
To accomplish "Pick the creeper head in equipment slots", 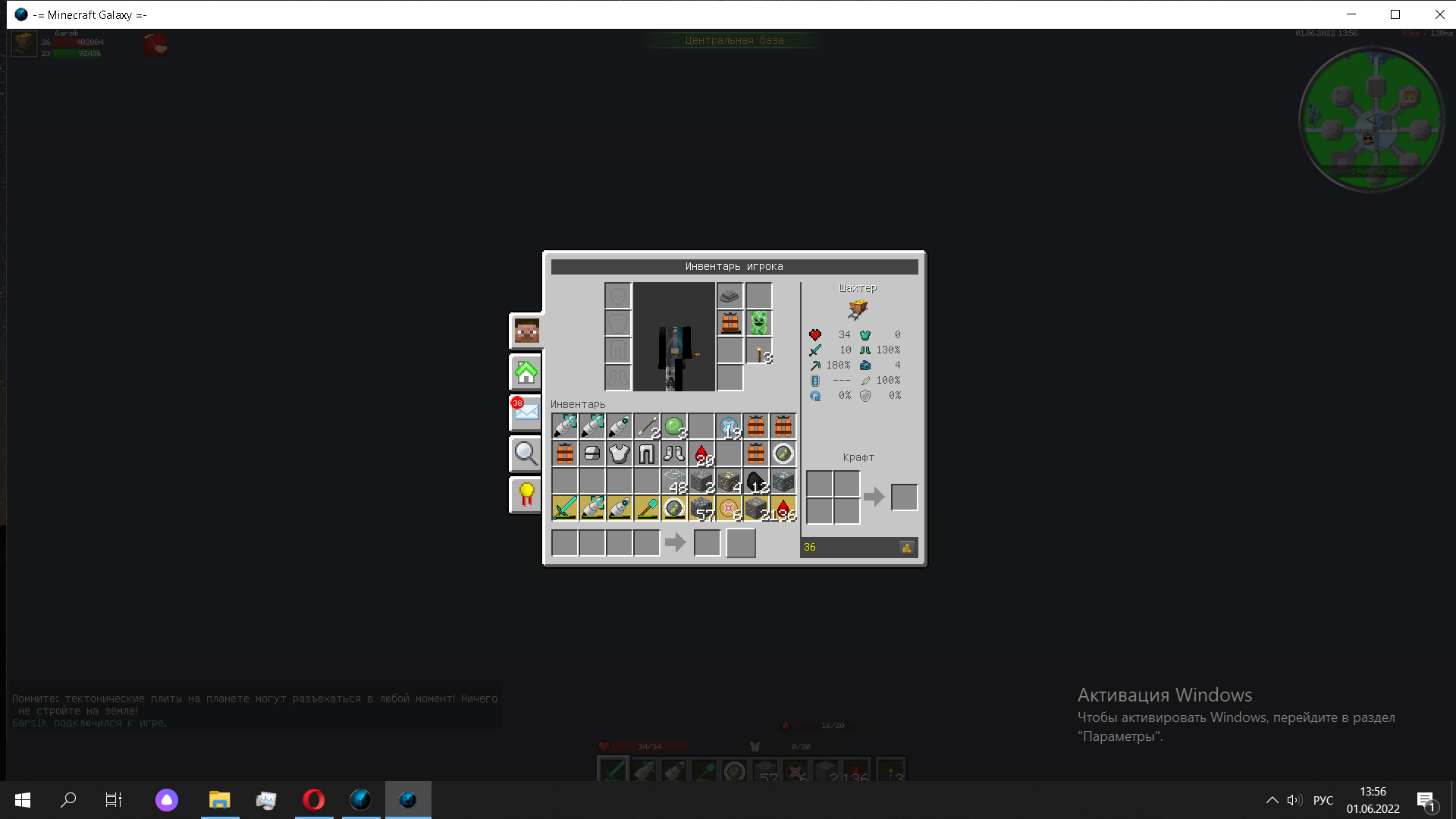I will (758, 323).
